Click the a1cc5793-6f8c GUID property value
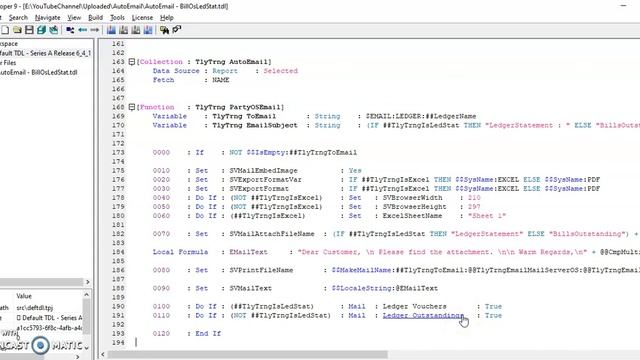Image resolution: width=640 pixels, height=360 pixels. (49, 328)
